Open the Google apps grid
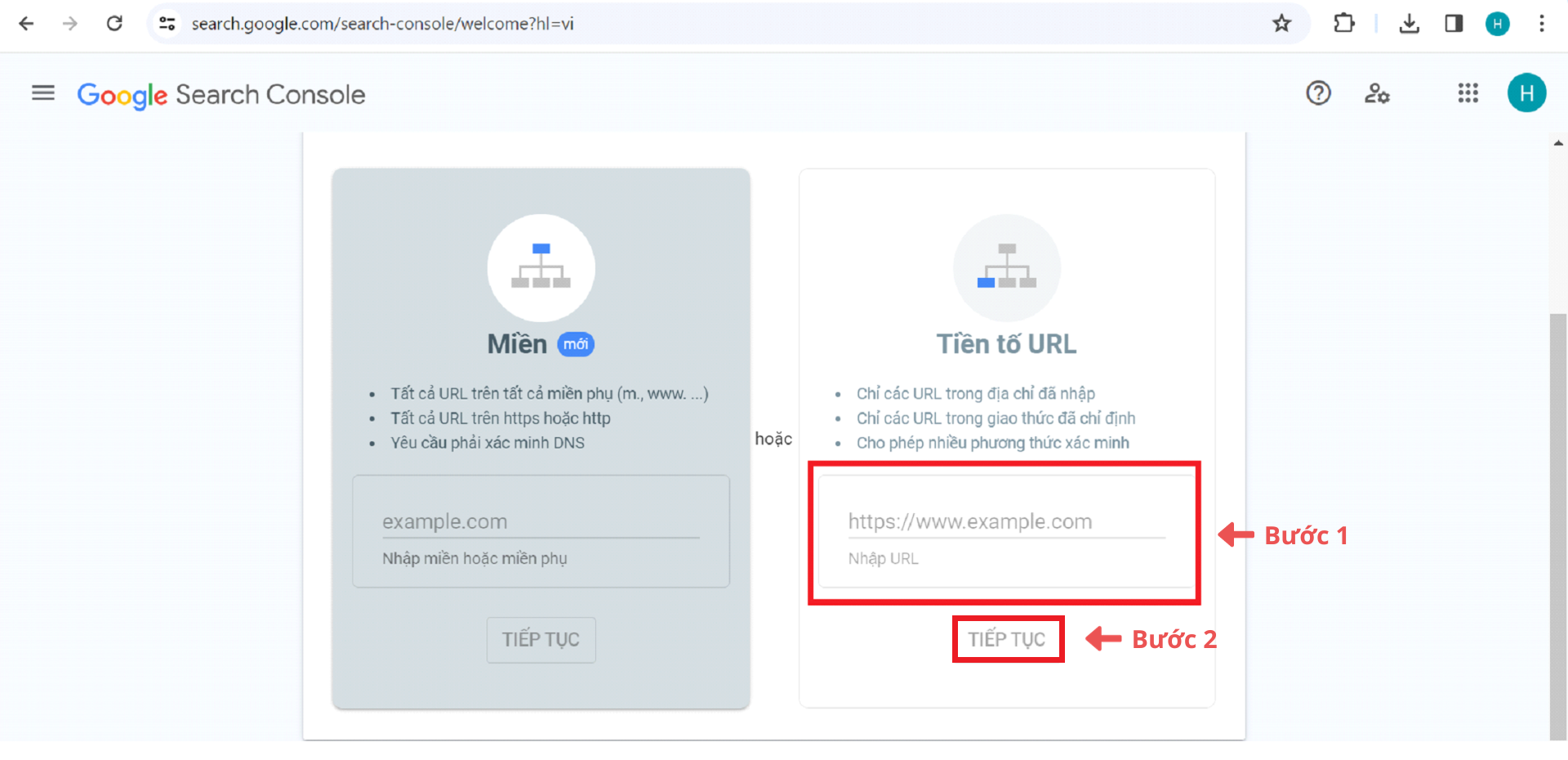The height and width of the screenshot is (760, 1568). 1468,94
